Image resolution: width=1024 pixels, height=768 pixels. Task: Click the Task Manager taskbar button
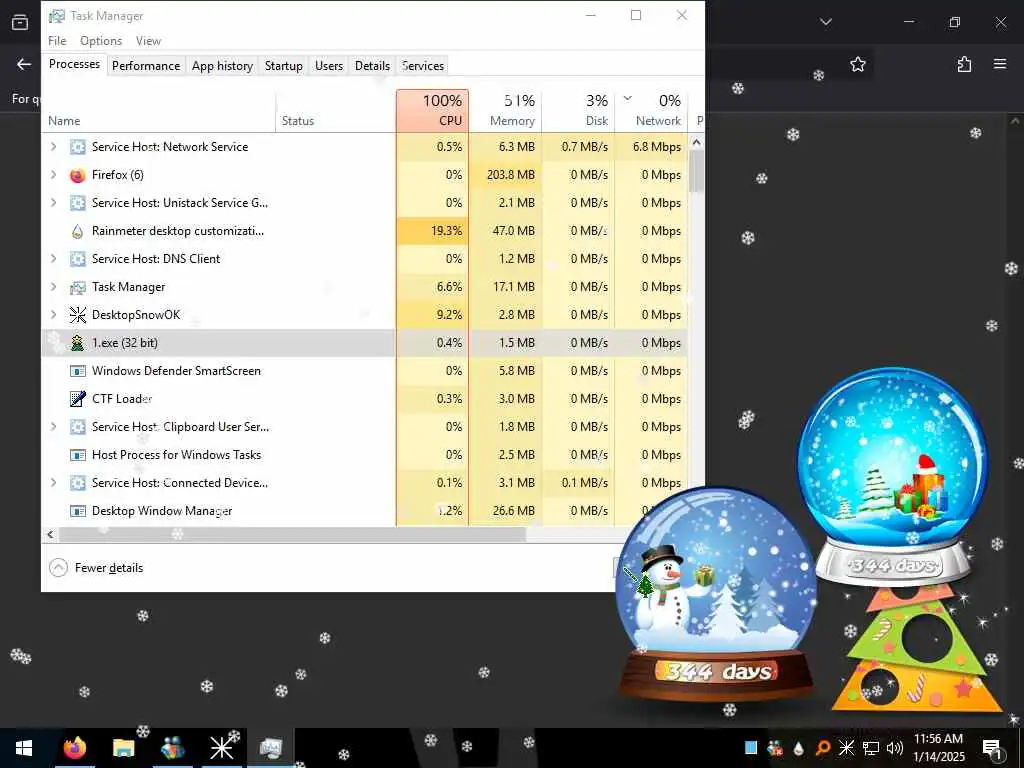(x=270, y=748)
